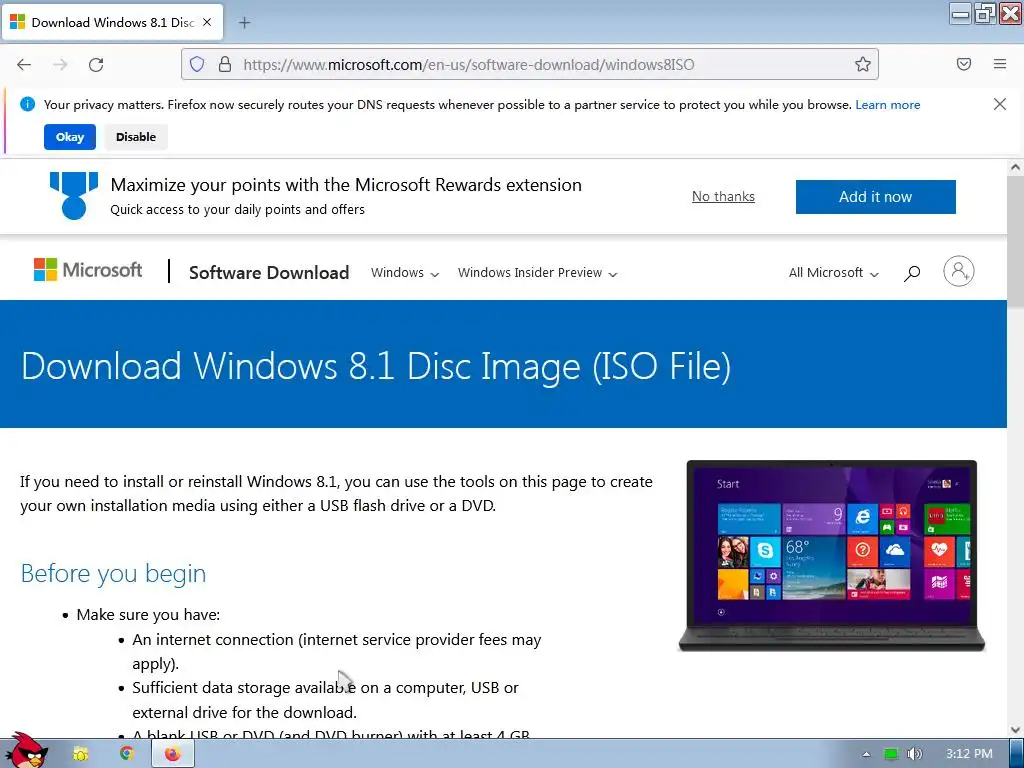1024x768 pixels.
Task: Expand Windows Insider Preview dropdown
Action: coord(537,273)
